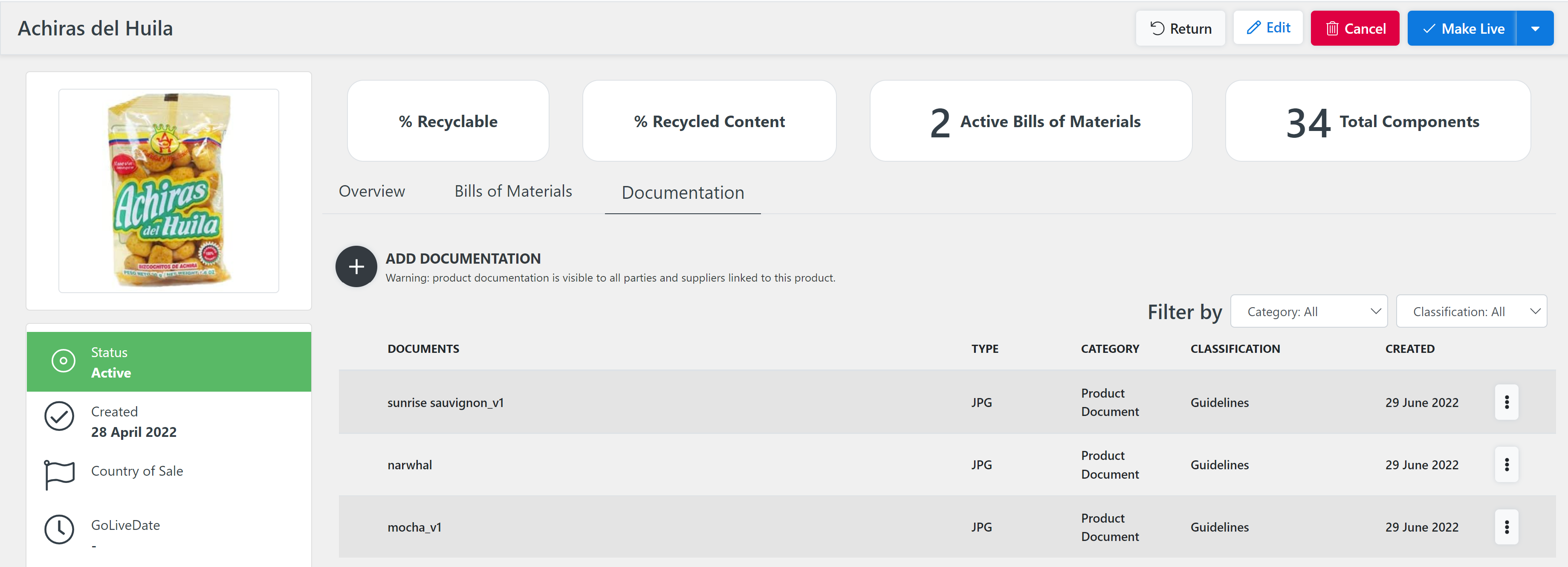Click the DOCUMENTS column header
Image resolution: width=1568 pixels, height=567 pixels.
[424, 349]
